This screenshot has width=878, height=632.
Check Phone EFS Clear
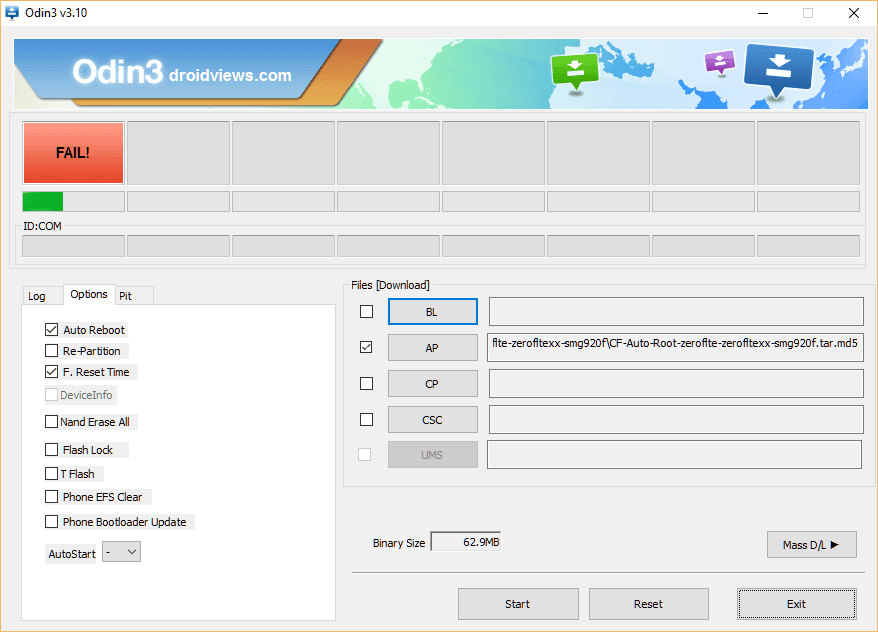52,497
